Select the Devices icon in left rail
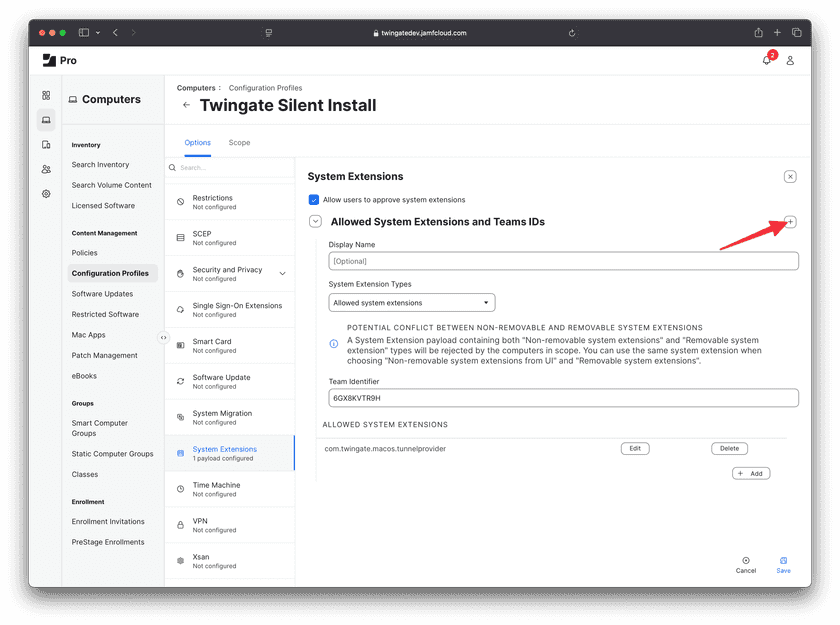 point(46,144)
